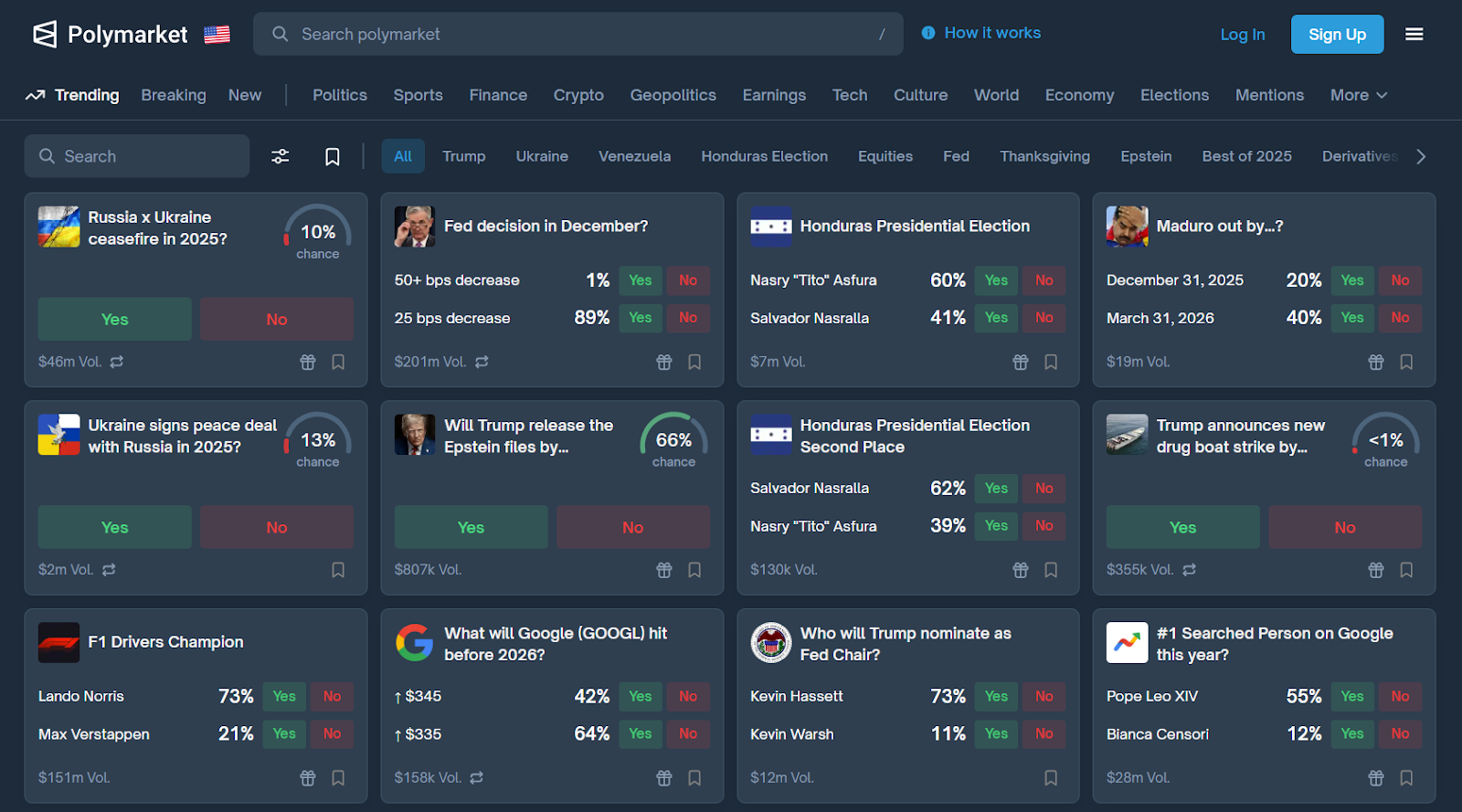Select the Trending tab
This screenshot has width=1462, height=812.
click(x=72, y=95)
